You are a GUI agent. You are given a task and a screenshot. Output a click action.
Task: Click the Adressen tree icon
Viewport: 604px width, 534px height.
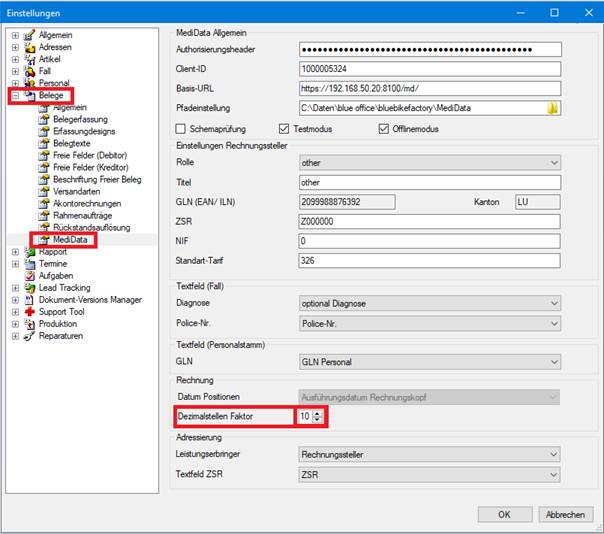pyautogui.click(x=30, y=47)
